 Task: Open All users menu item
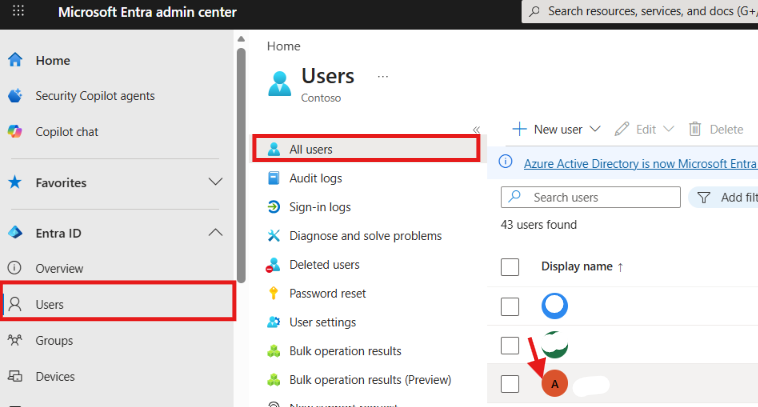(366, 149)
